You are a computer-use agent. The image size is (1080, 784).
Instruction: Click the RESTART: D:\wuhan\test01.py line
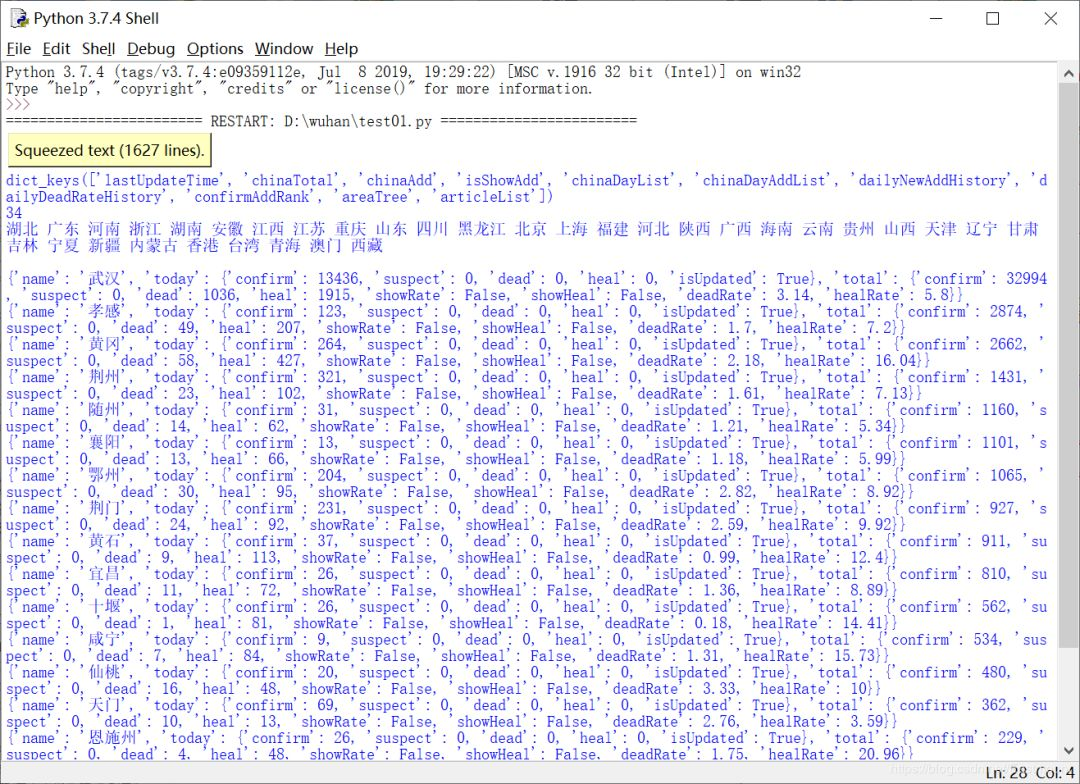pyautogui.click(x=322, y=121)
